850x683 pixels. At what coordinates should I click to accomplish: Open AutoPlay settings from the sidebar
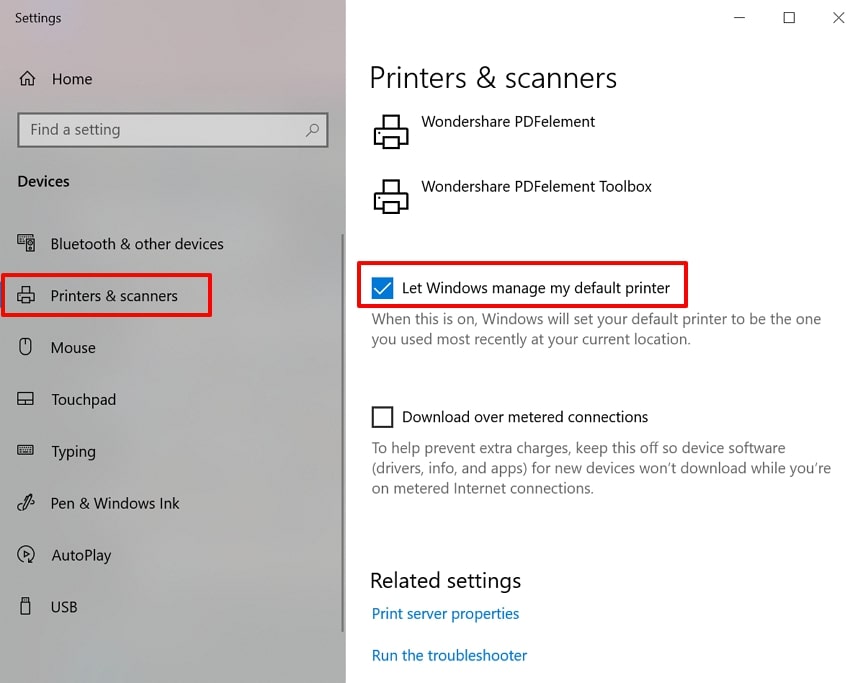tap(80, 555)
